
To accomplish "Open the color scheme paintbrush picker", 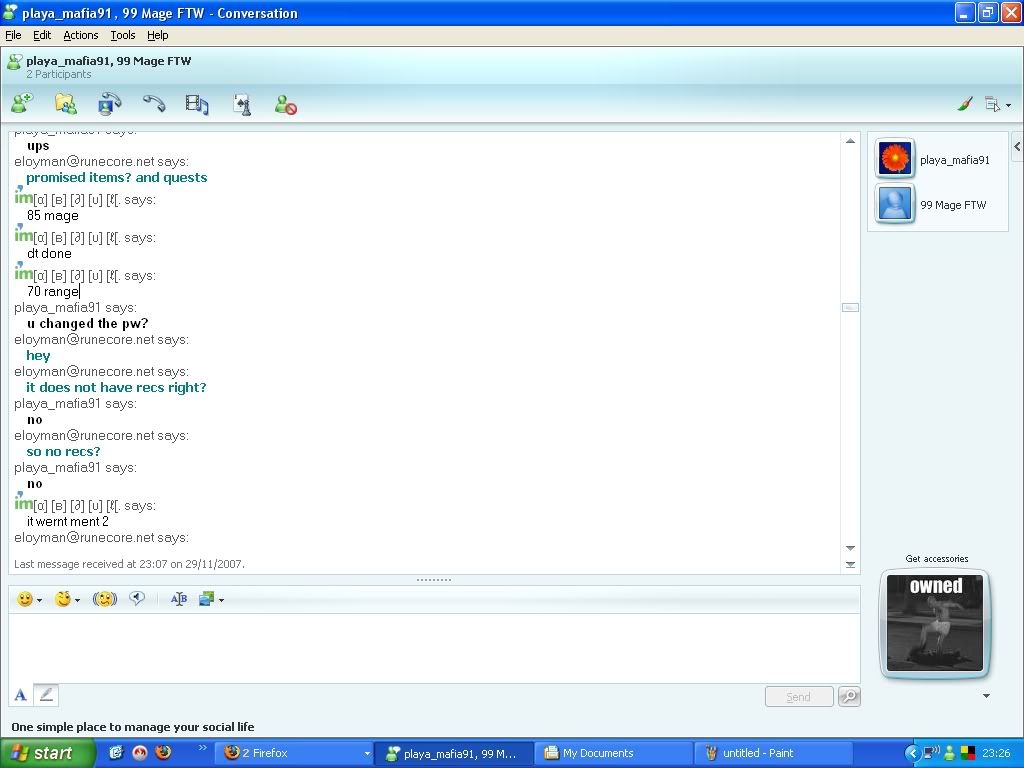I will (x=965, y=104).
